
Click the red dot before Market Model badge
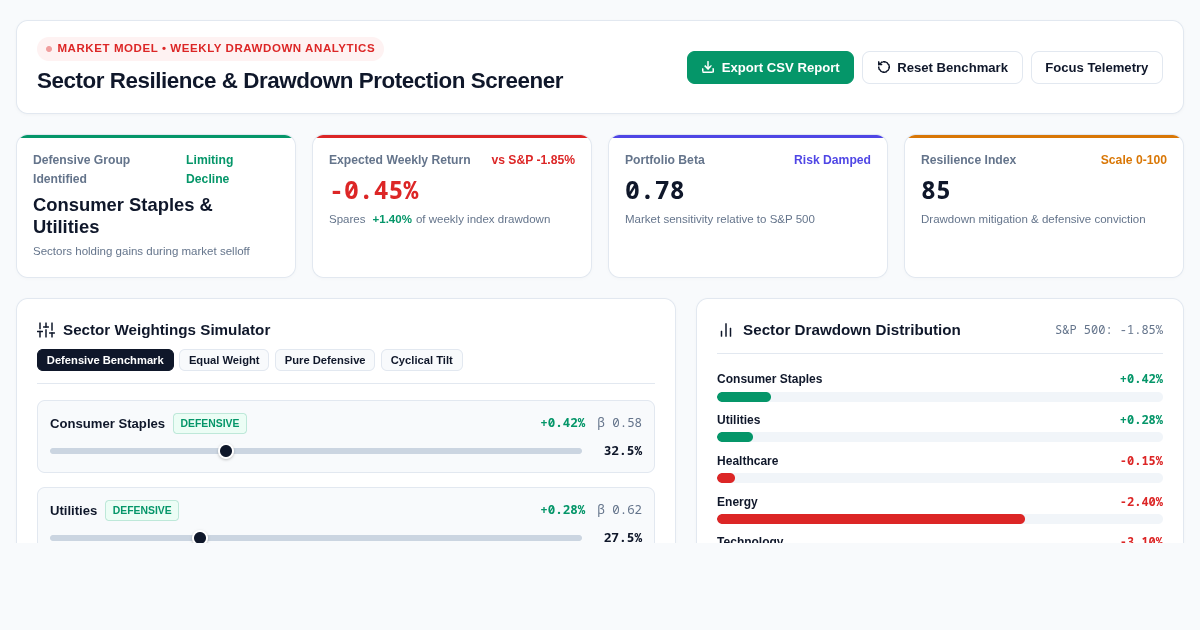(49, 48)
